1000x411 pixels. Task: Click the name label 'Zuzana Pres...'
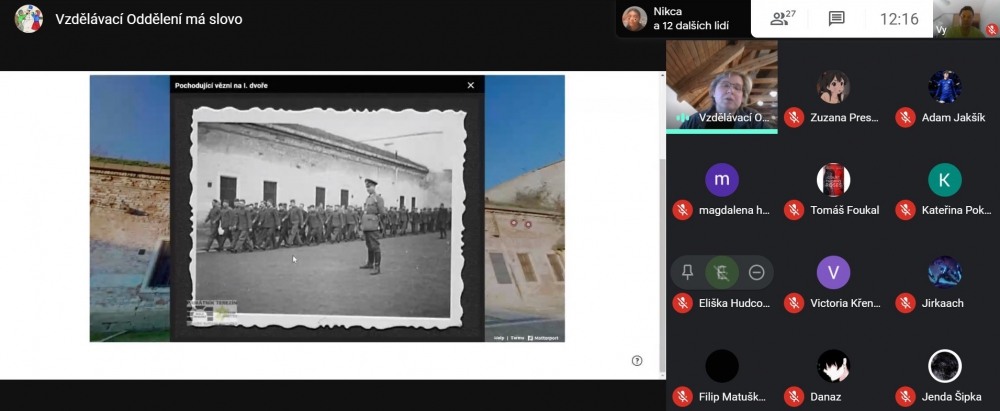click(844, 117)
